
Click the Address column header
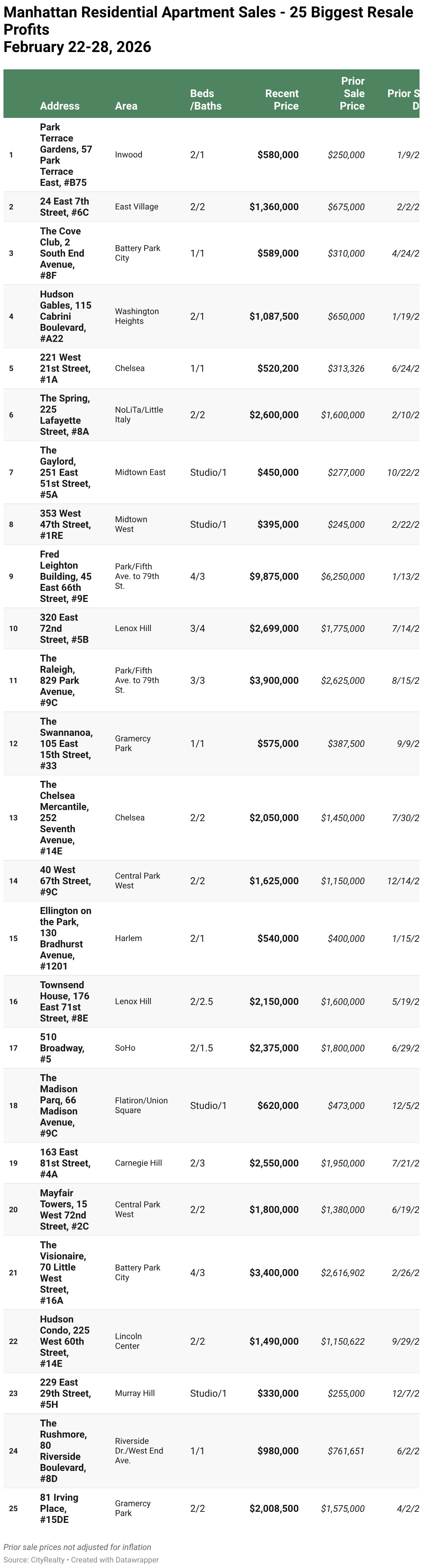click(60, 106)
